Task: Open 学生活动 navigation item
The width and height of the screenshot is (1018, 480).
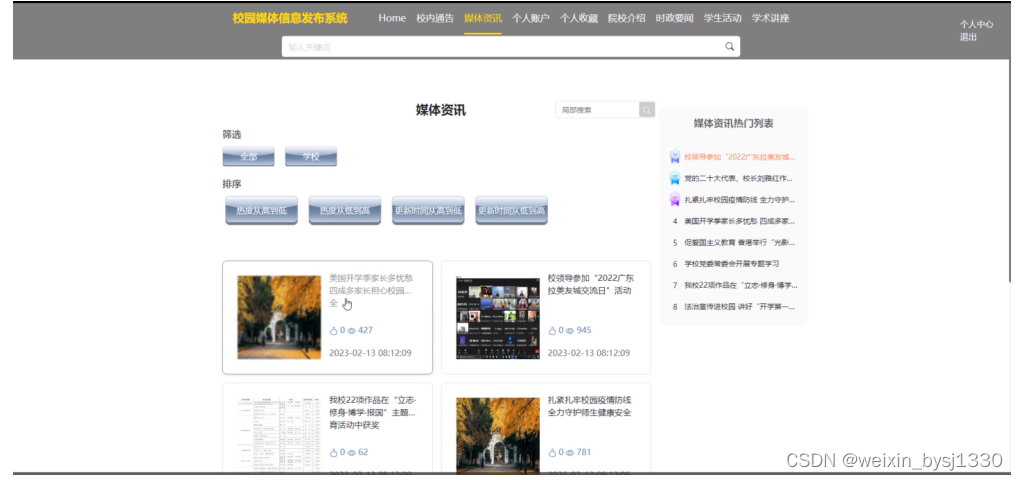Action: coord(723,18)
